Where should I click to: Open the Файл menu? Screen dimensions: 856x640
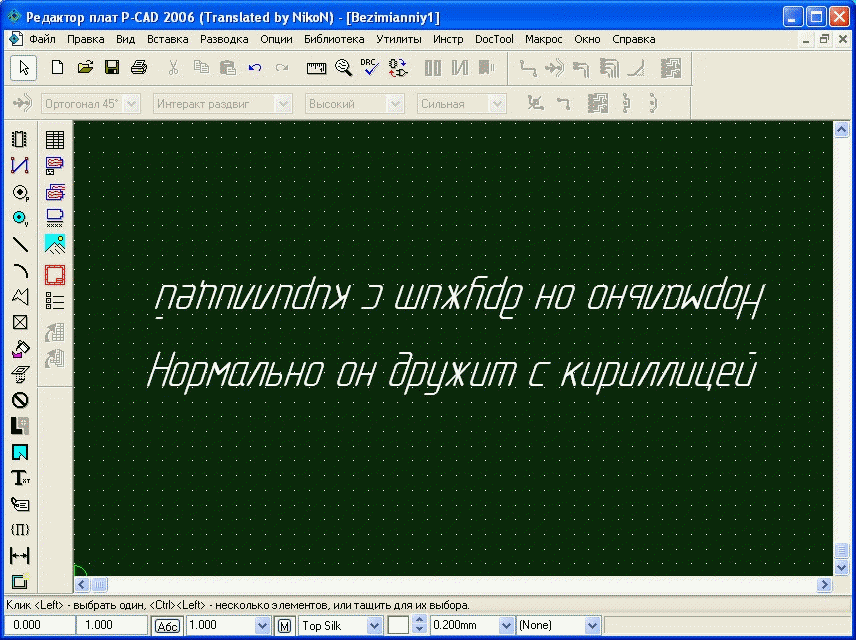click(x=42, y=39)
